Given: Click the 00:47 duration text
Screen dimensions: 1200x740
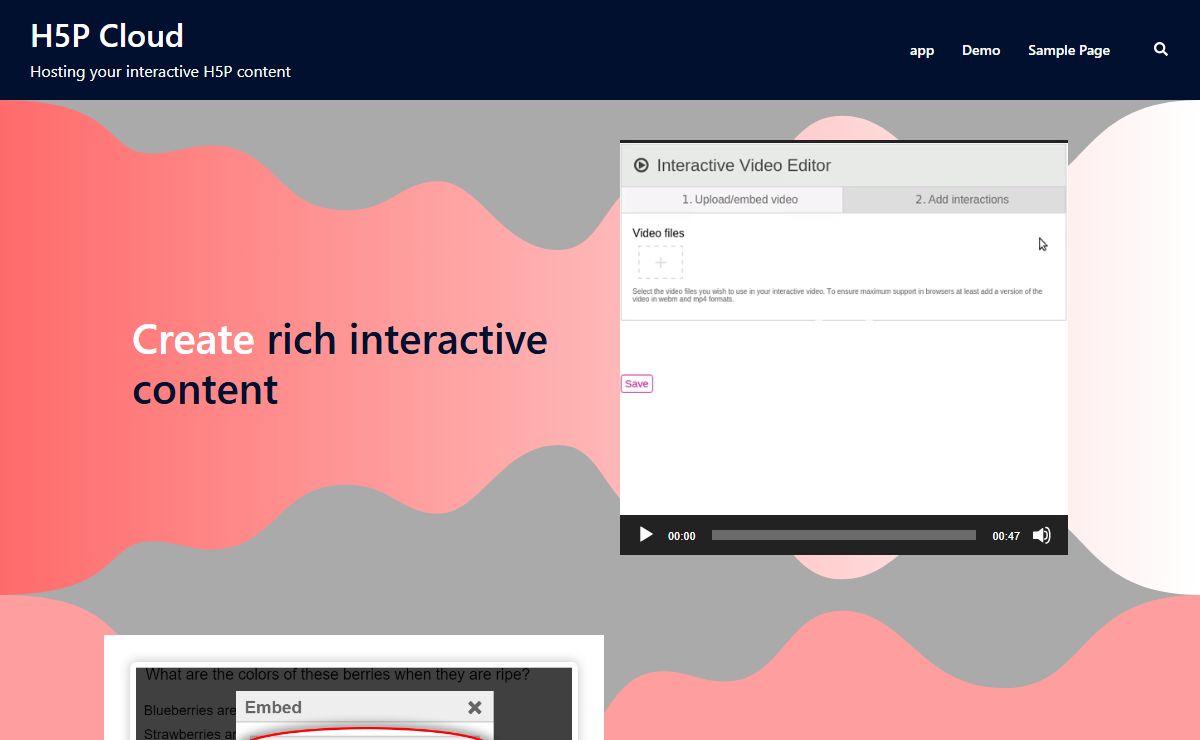Looking at the screenshot, I should 1006,536.
